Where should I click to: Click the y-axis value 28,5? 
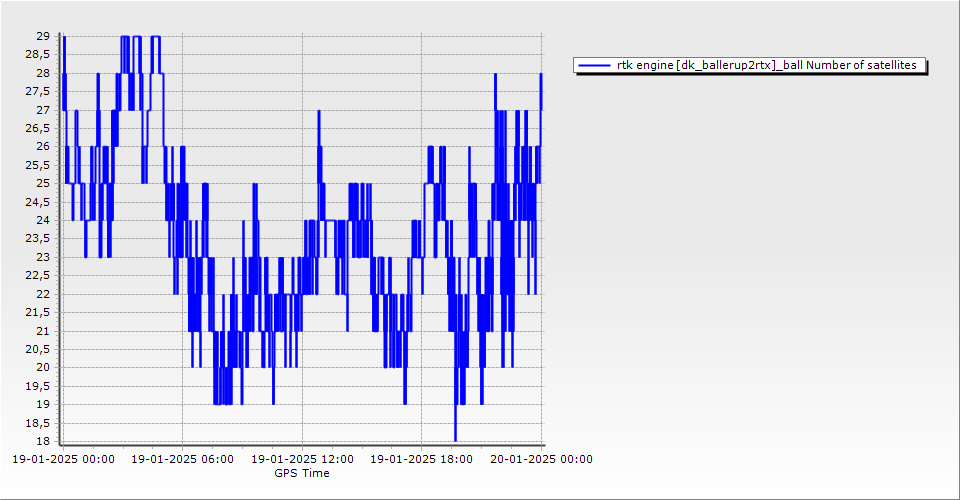tap(38, 54)
